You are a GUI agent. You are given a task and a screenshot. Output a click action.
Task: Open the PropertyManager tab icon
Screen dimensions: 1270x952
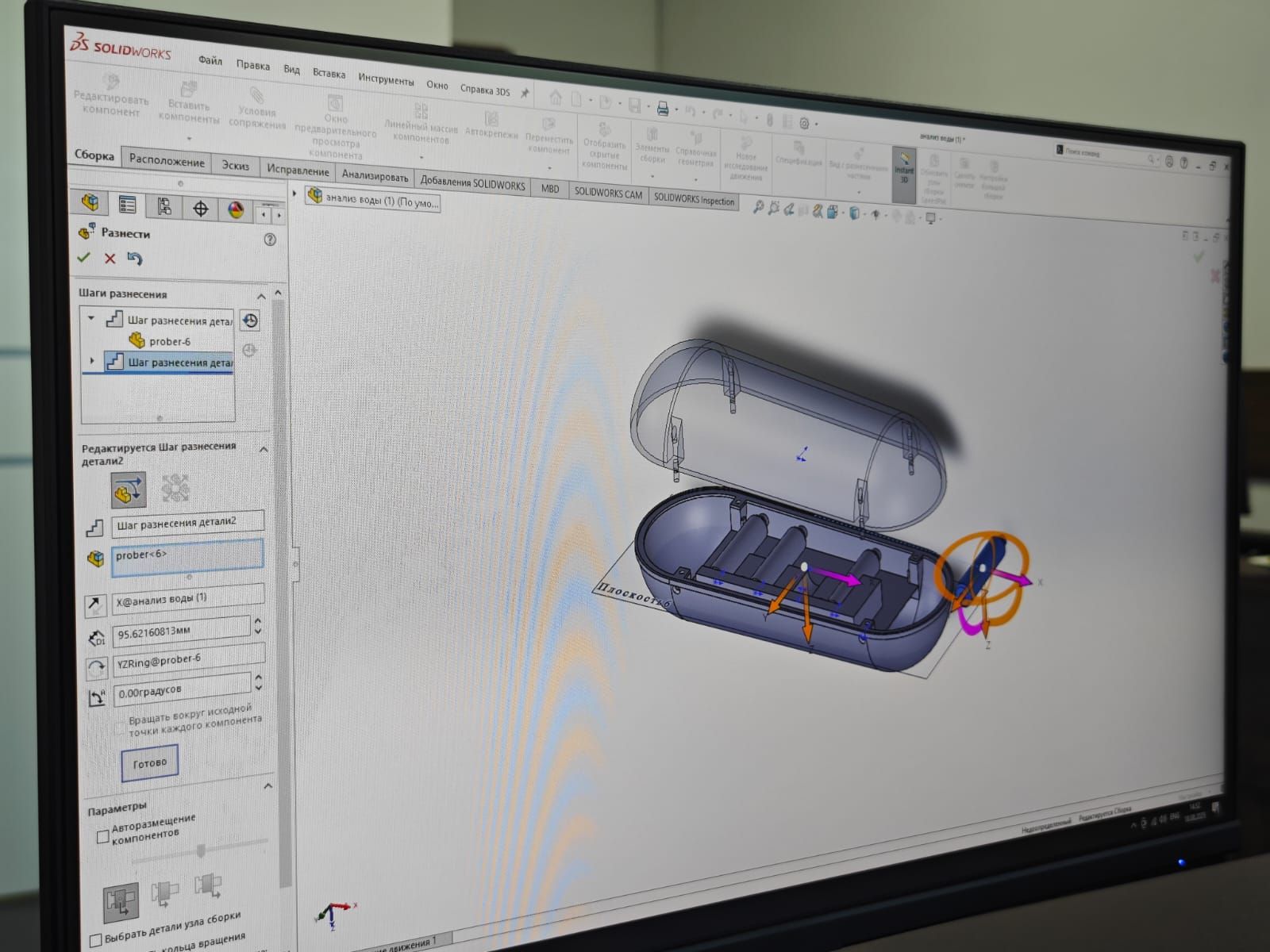127,205
